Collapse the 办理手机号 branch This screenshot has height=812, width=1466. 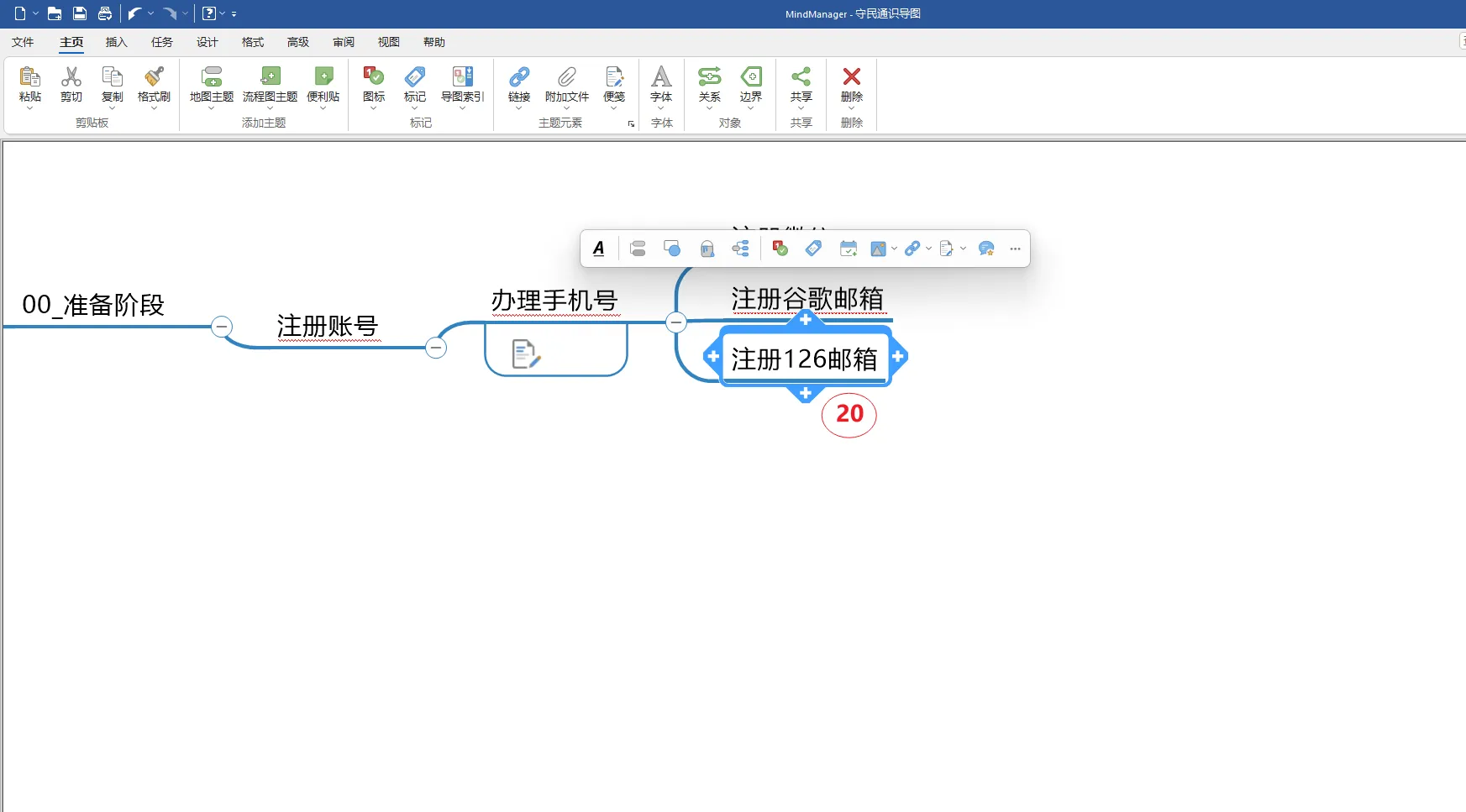tap(676, 322)
